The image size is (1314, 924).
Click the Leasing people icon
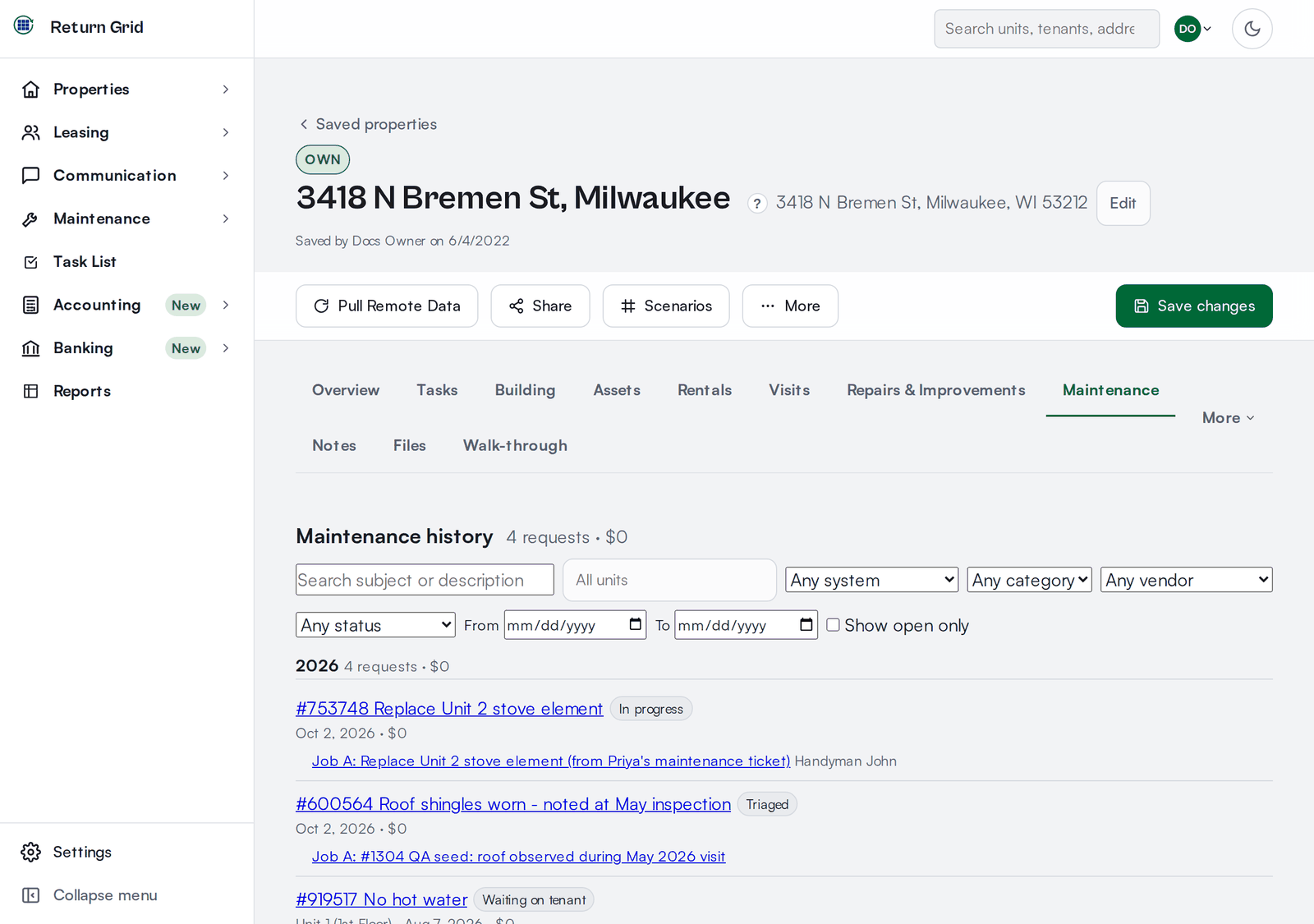point(30,132)
